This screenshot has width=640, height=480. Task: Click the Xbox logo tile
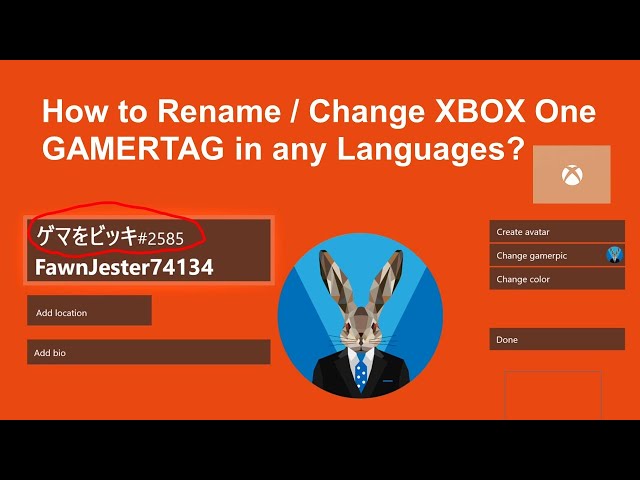point(571,174)
